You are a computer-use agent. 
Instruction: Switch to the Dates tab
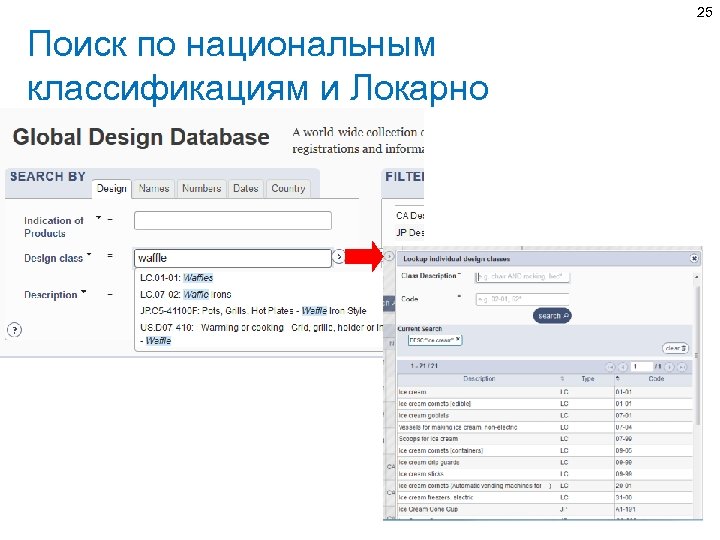pyautogui.click(x=246, y=188)
